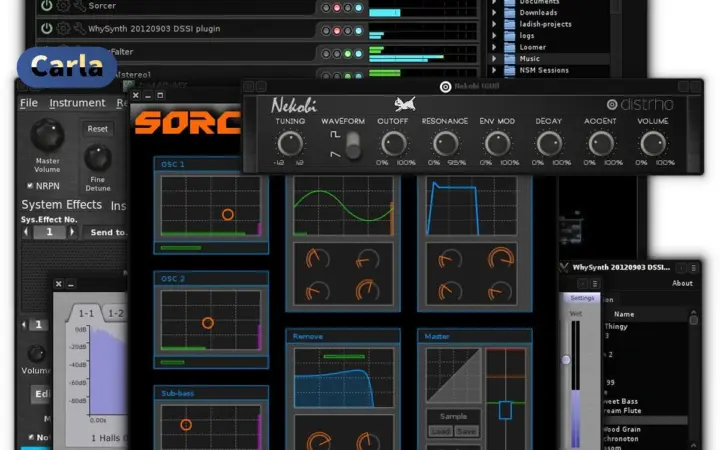Click the Sys.Effect No. value field
Viewport: 720px width, 450px height.
49,232
